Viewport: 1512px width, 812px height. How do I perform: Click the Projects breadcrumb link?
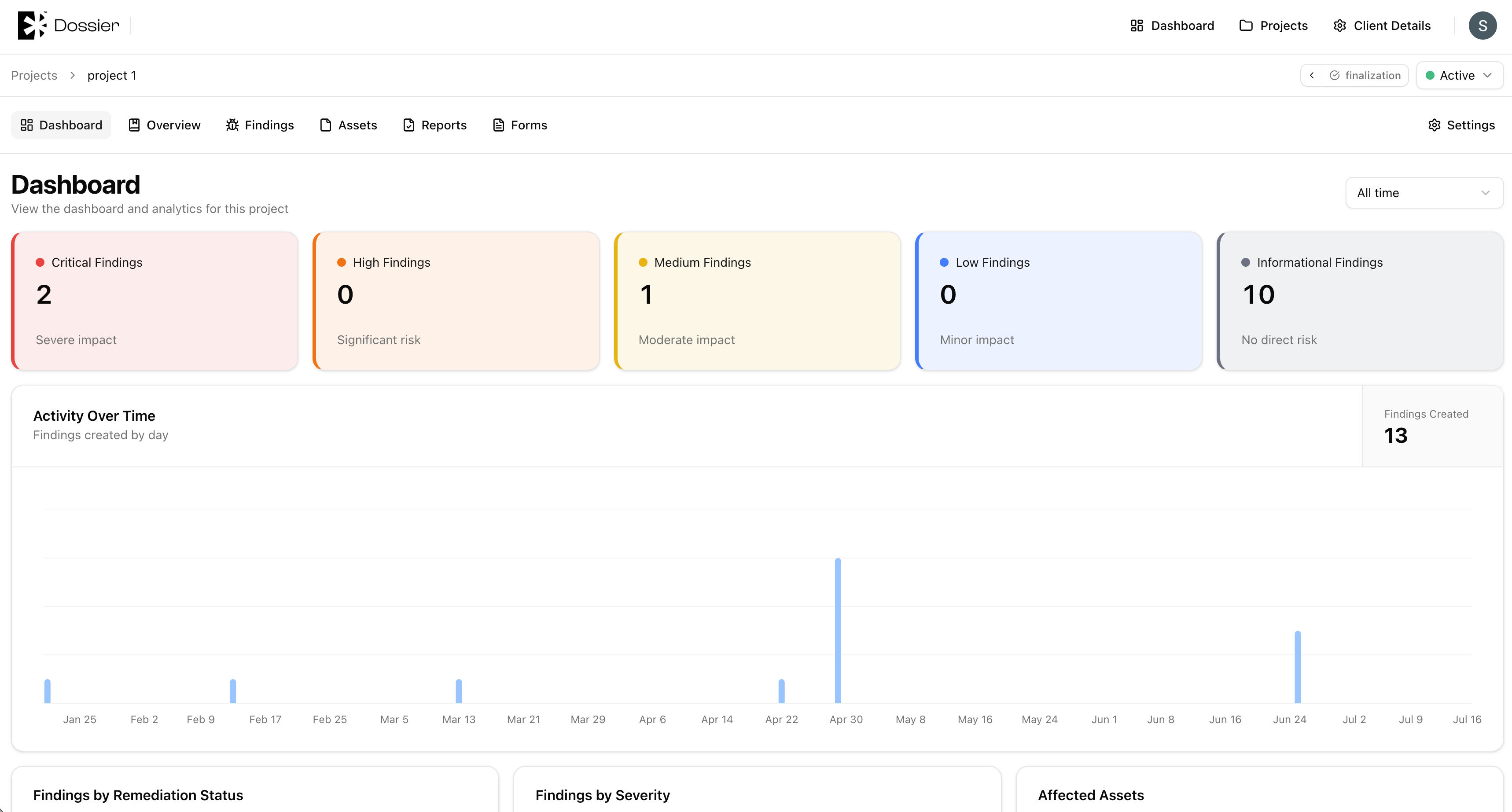pos(34,76)
